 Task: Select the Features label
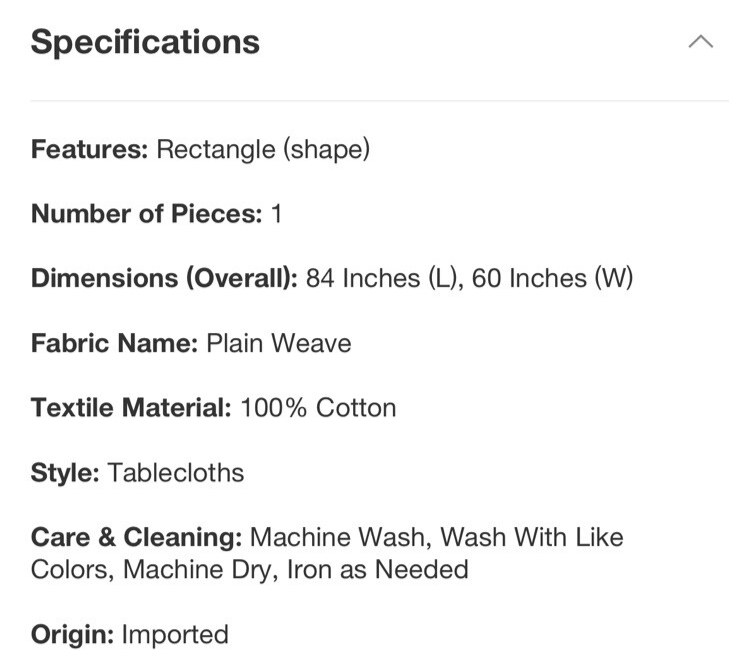[x=89, y=149]
